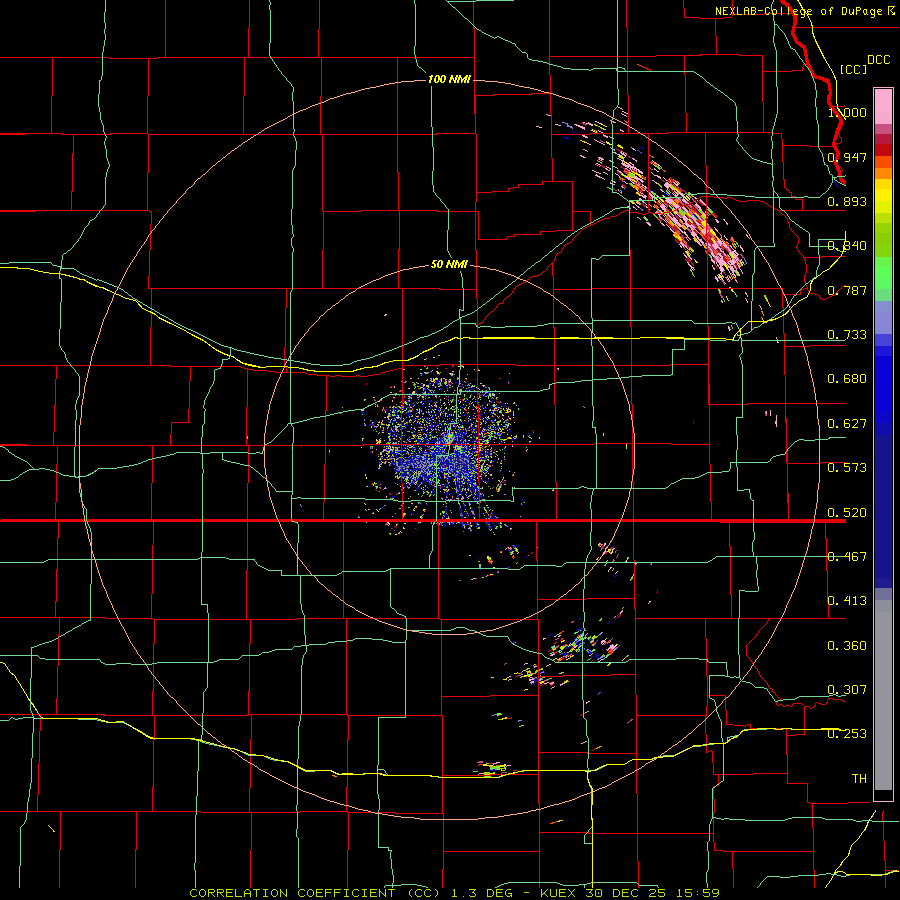The height and width of the screenshot is (900, 900).
Task: Click the DCC label above color scale
Action: tap(878, 60)
